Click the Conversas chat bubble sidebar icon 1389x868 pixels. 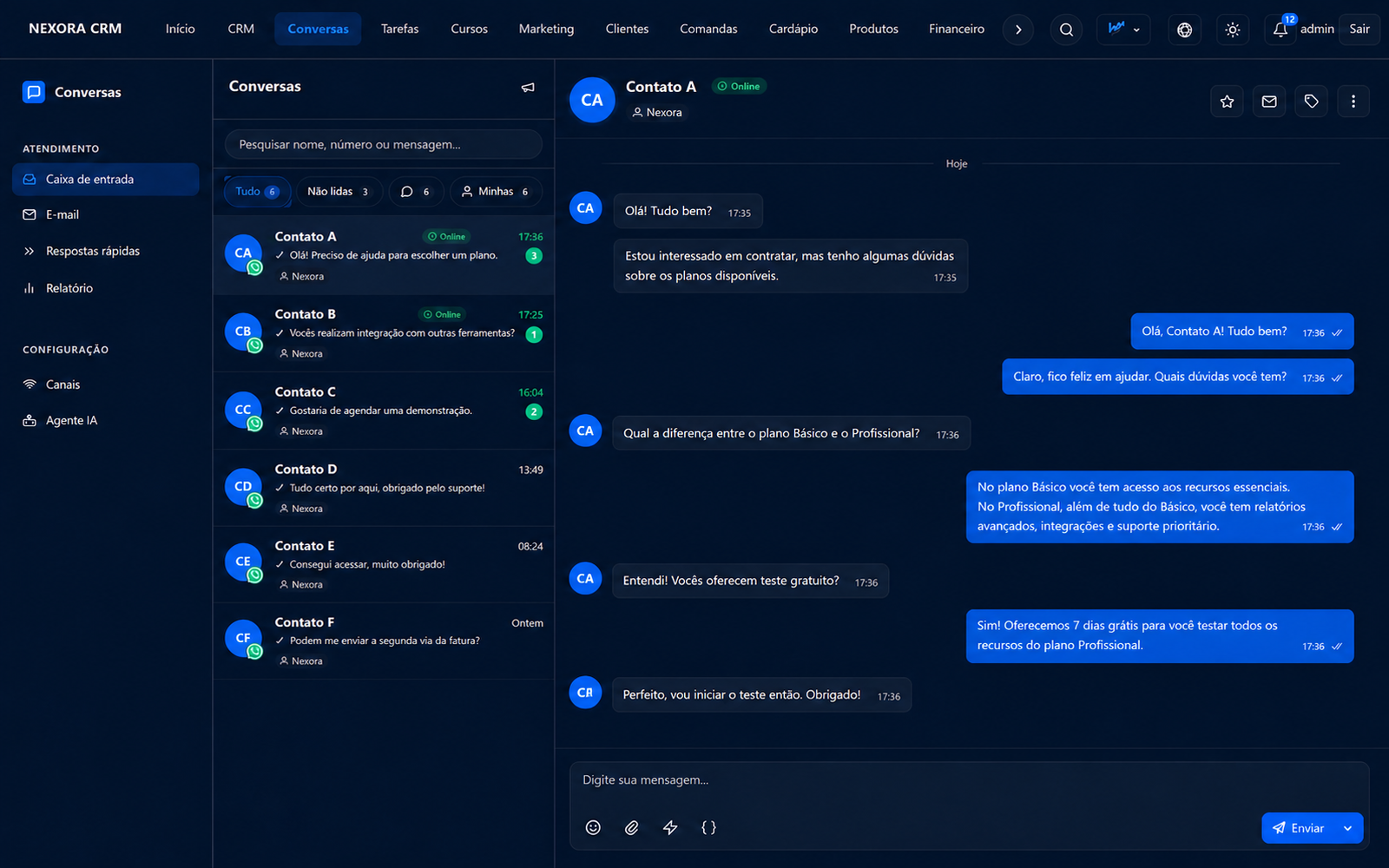34,92
